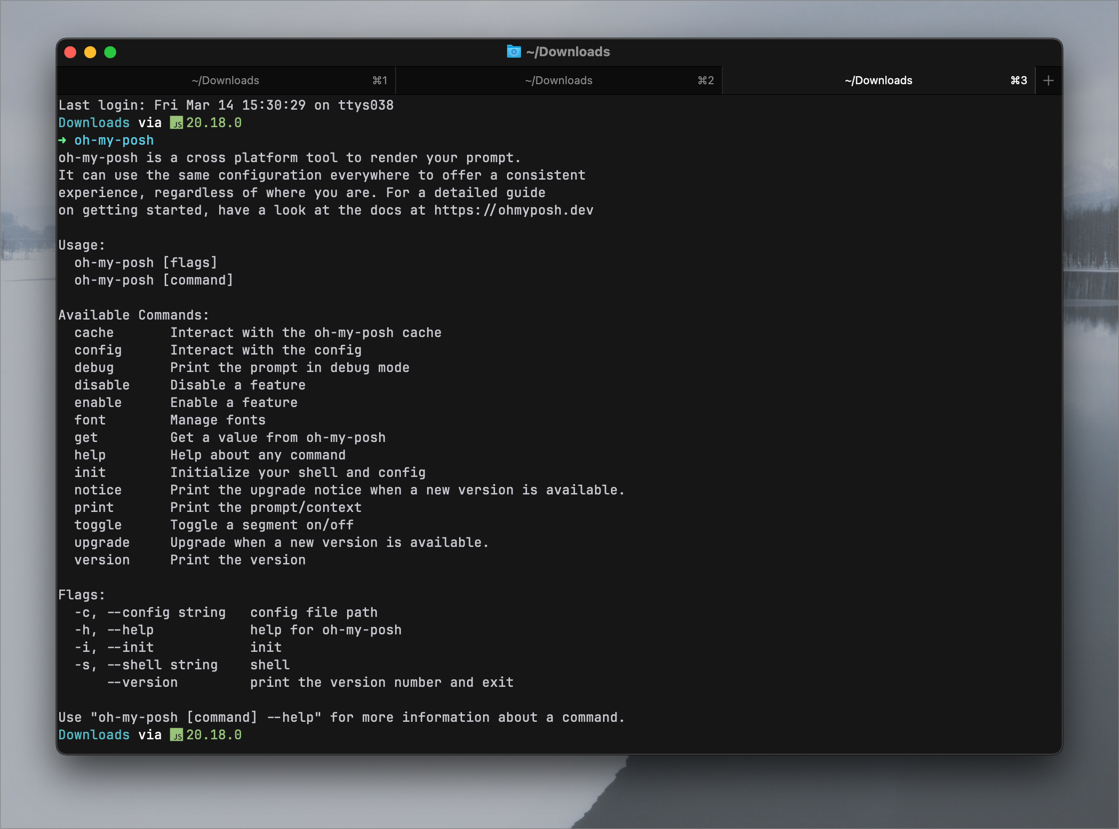Viewport: 1119px width, 829px height.
Task: Switch to the Downloads tab labeled ⌘1
Action: (x=226, y=81)
